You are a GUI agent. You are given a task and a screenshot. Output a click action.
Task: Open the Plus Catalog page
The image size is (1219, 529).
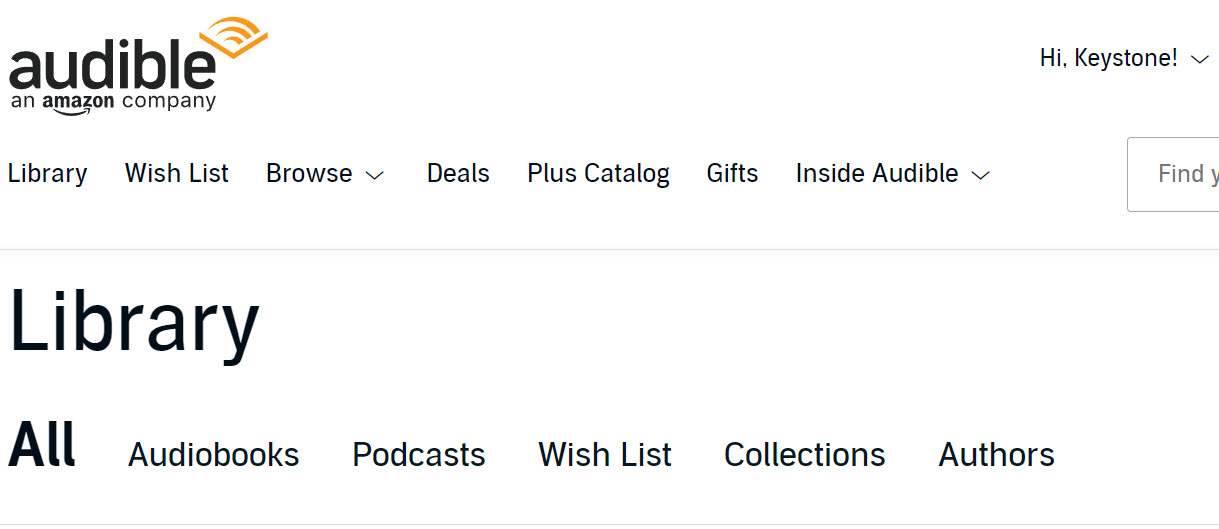598,174
